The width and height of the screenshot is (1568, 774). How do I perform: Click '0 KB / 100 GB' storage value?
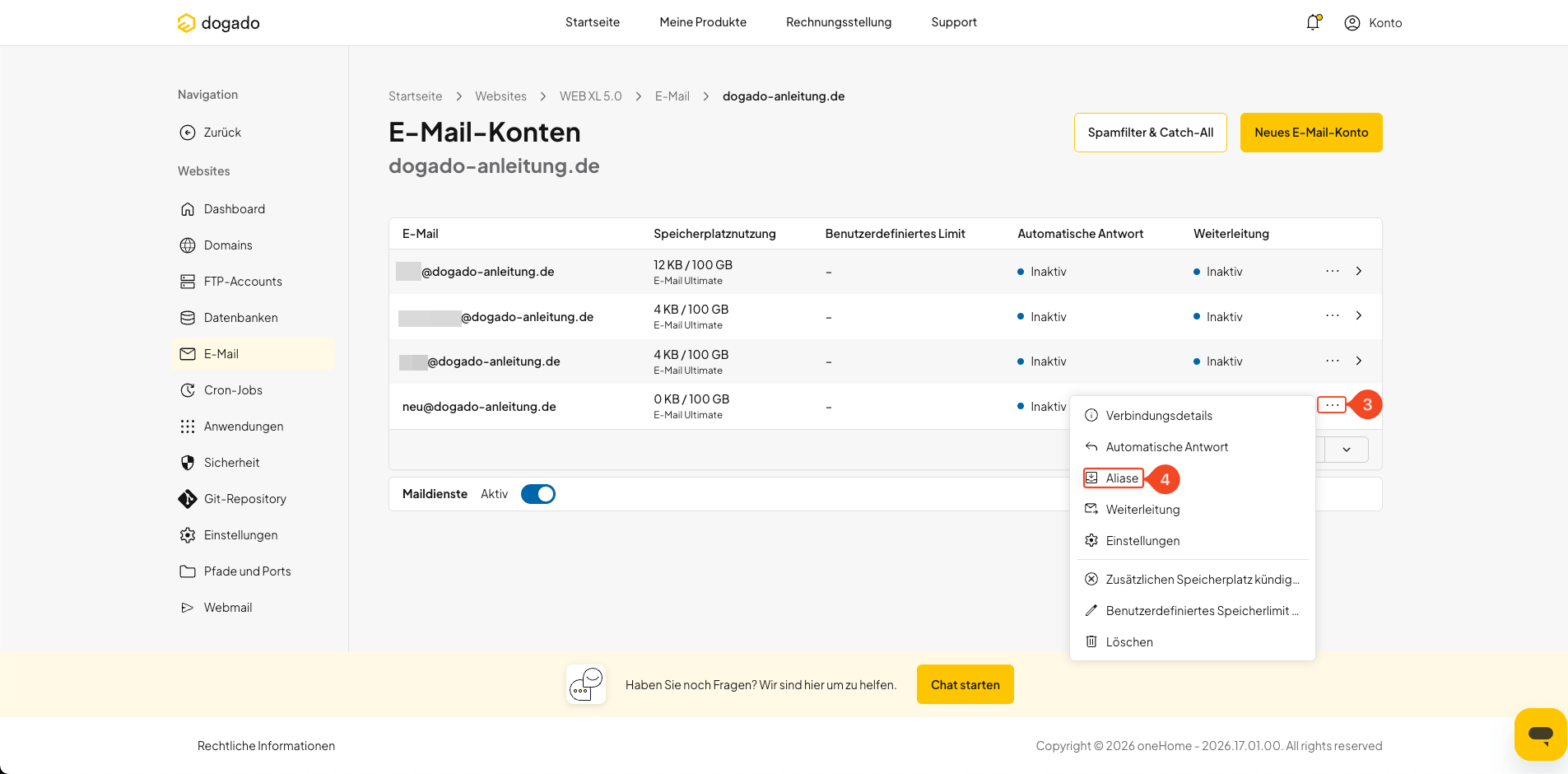(691, 399)
